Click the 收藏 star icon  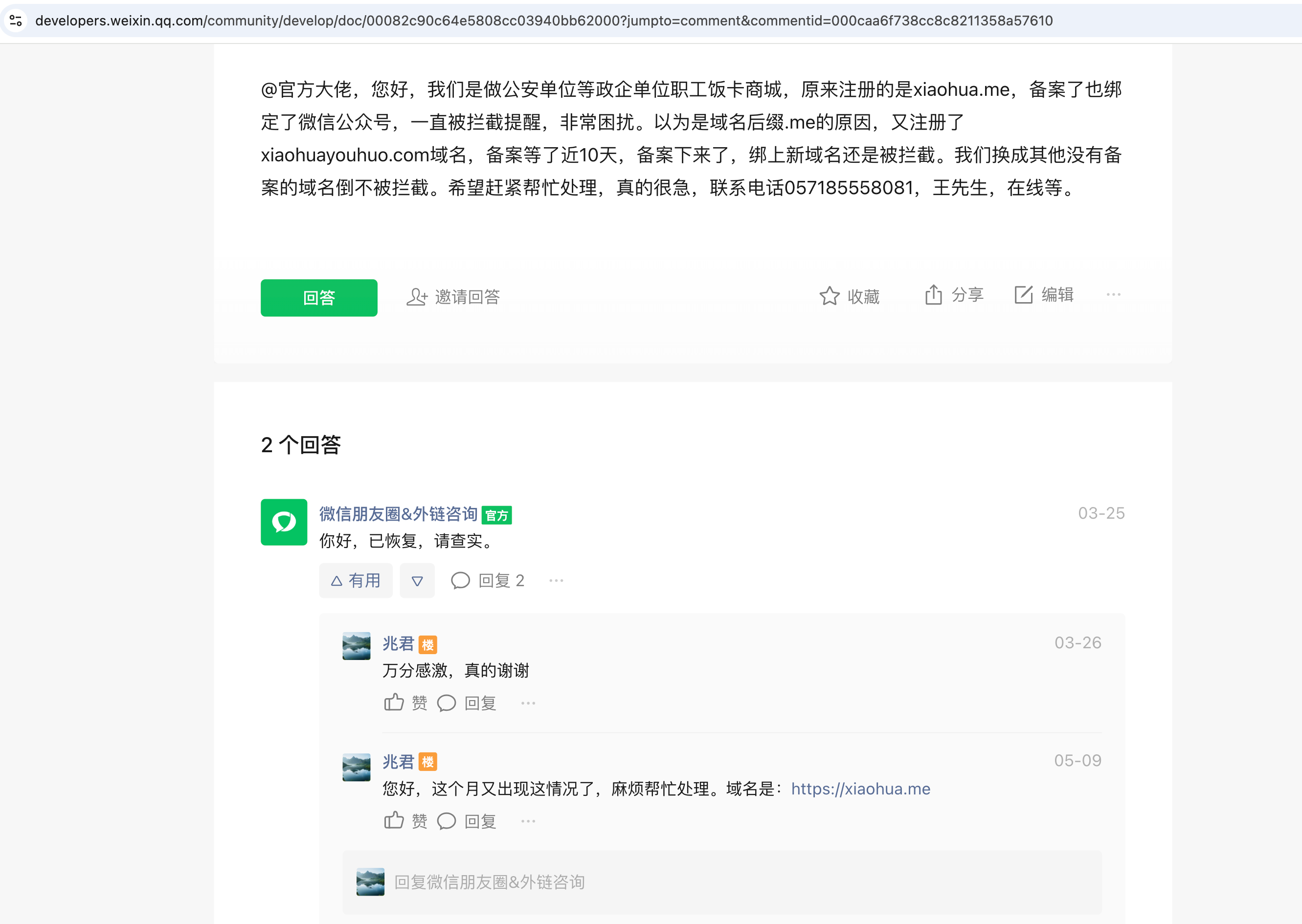click(x=829, y=296)
